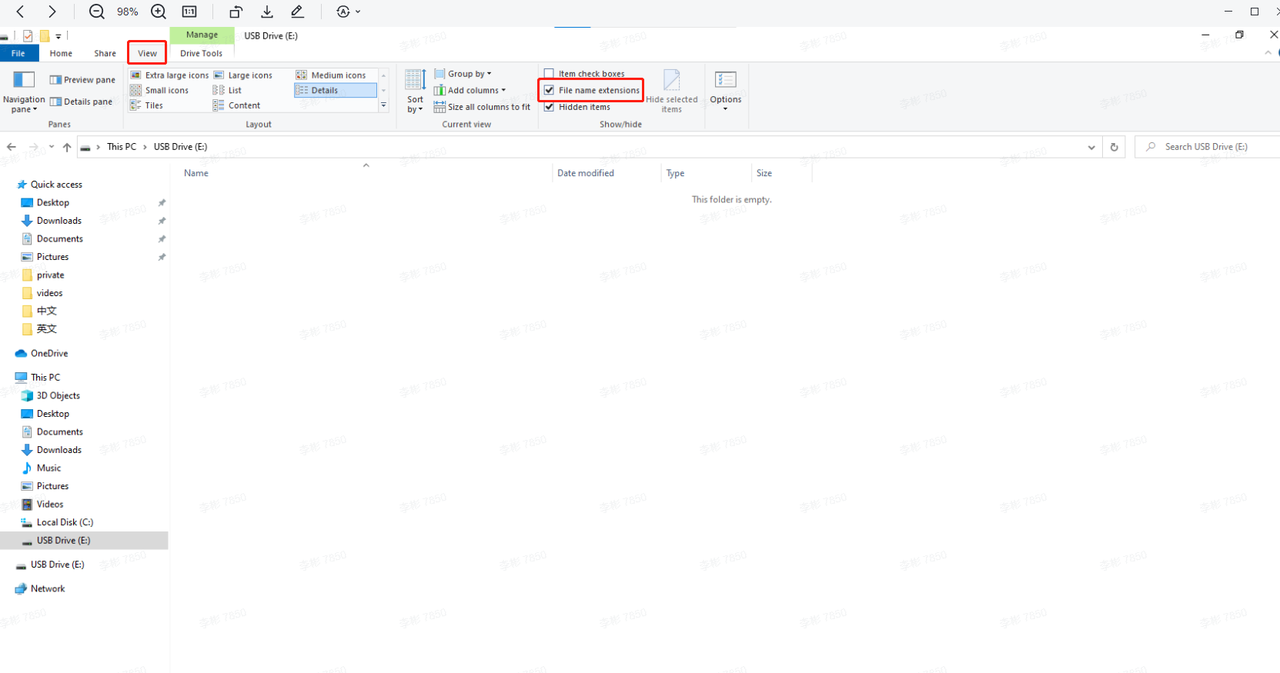Viewport: 1280px width, 673px height.
Task: Open the Drive Tools tab
Action: (200, 52)
